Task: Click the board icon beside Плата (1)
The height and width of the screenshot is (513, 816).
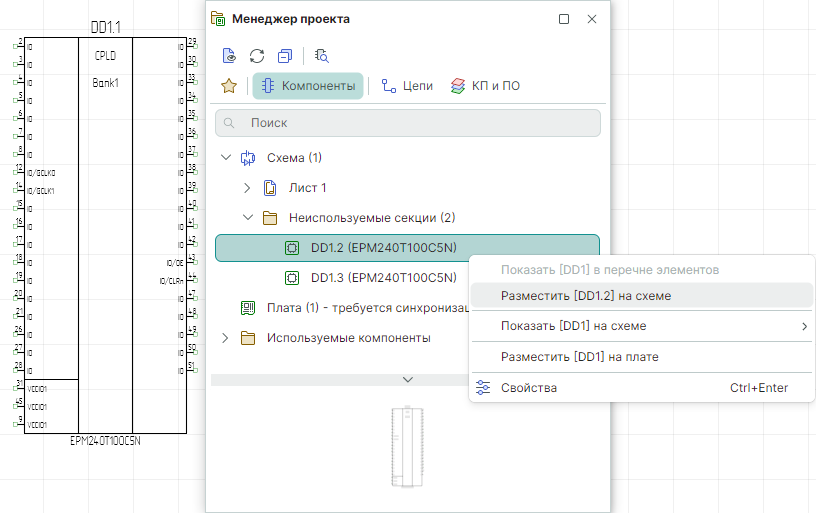Action: pyautogui.click(x=248, y=308)
